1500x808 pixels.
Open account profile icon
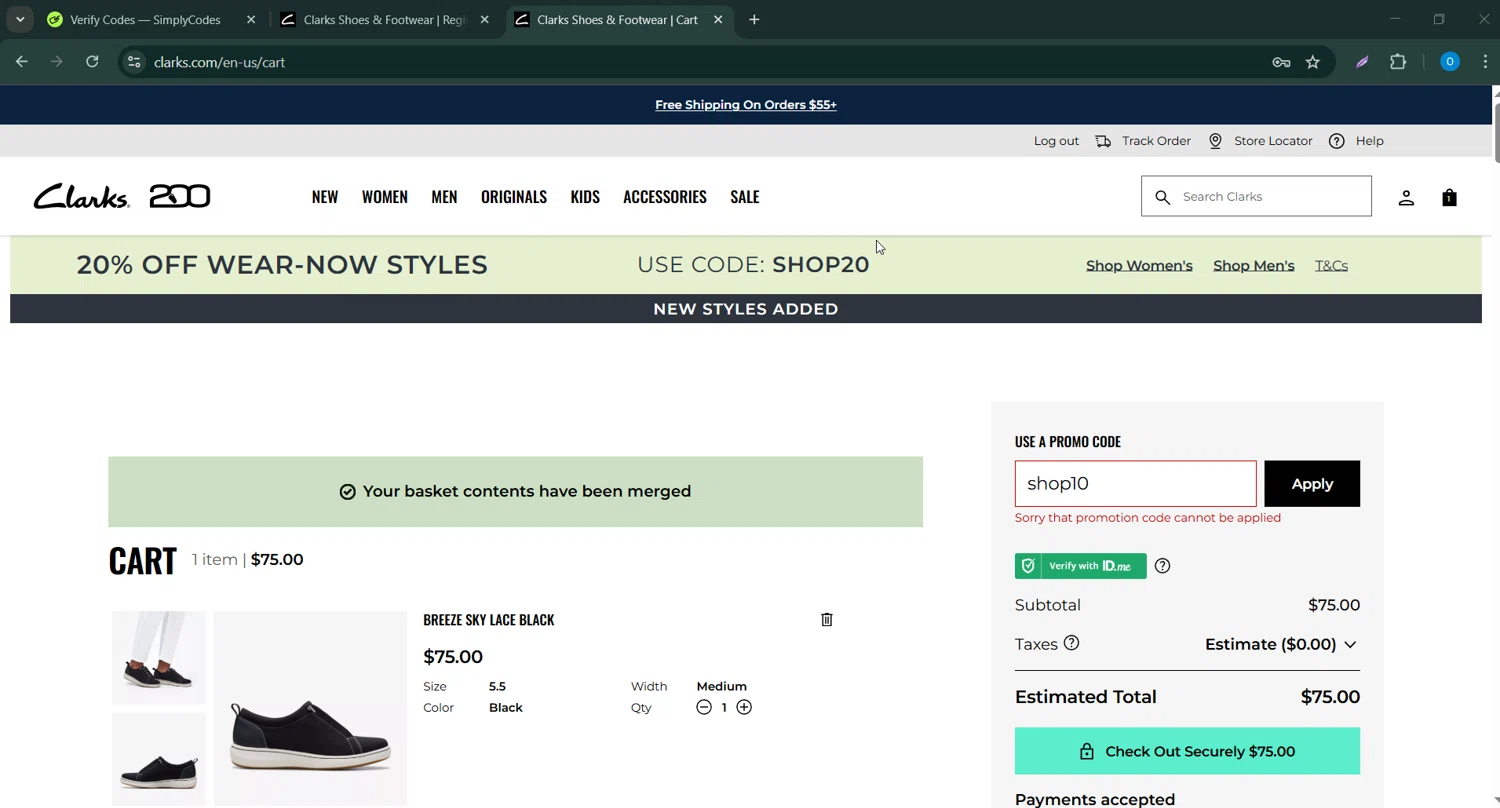pyautogui.click(x=1406, y=197)
